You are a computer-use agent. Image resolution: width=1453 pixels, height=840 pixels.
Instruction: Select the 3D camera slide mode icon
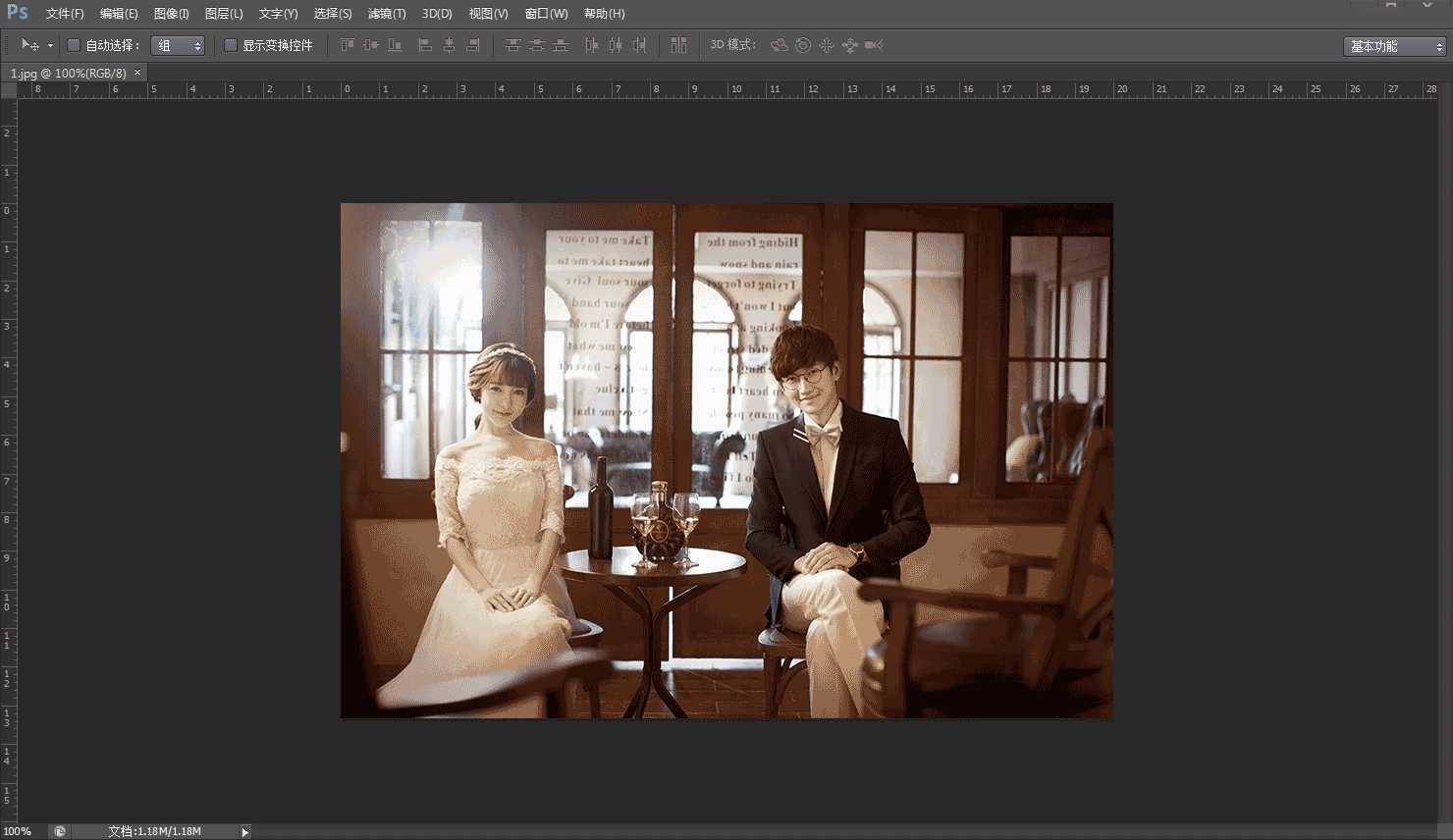pyautogui.click(x=848, y=45)
